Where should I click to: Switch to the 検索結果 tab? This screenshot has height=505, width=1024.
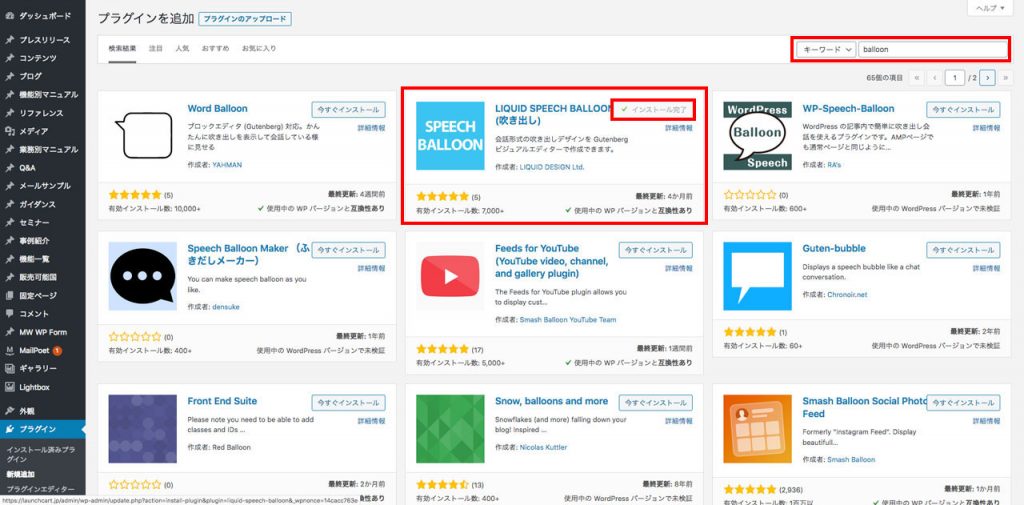[122, 48]
